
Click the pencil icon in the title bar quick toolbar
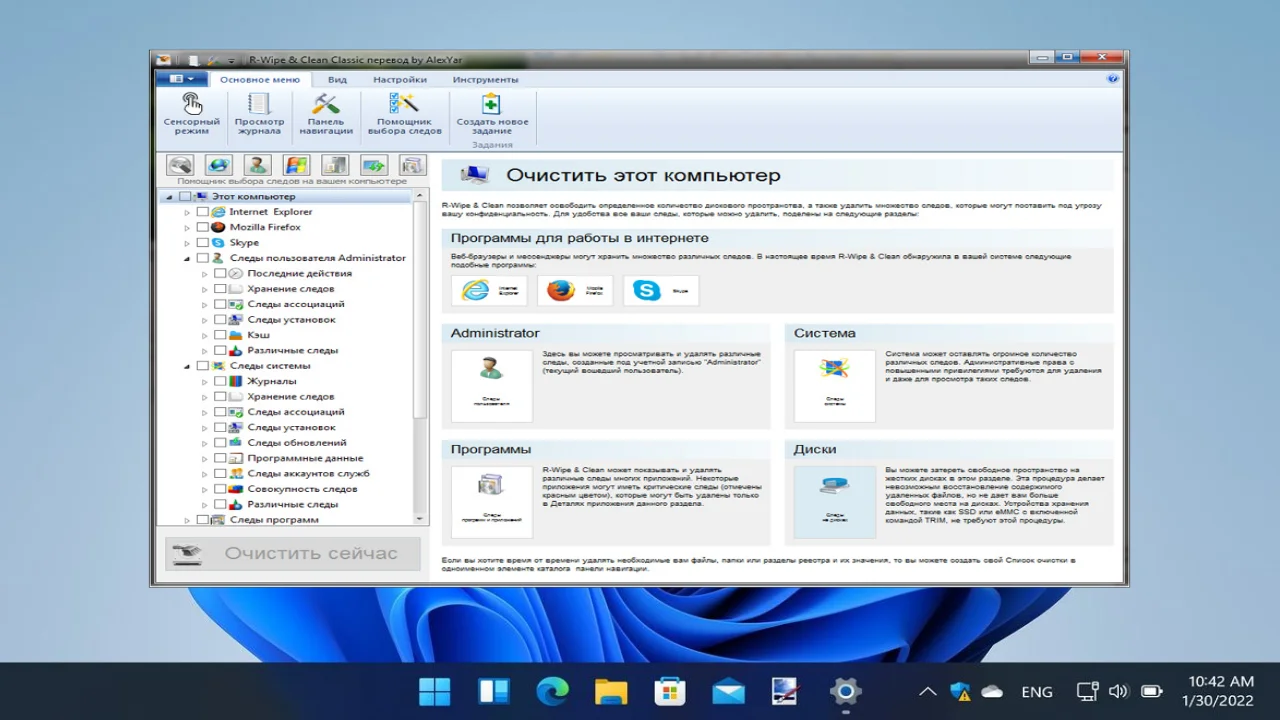click(213, 60)
